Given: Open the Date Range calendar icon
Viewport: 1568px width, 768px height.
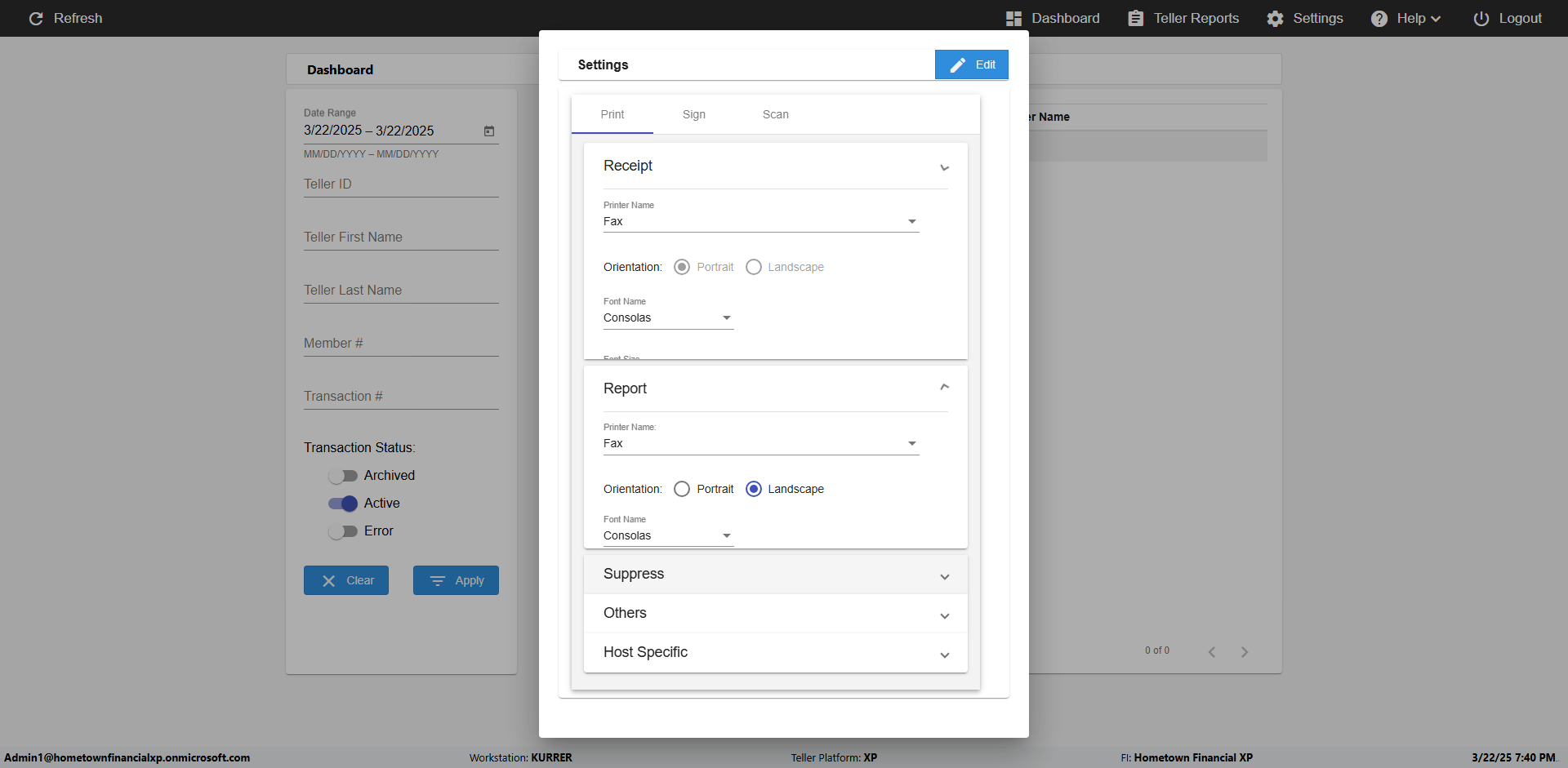Looking at the screenshot, I should (x=489, y=131).
